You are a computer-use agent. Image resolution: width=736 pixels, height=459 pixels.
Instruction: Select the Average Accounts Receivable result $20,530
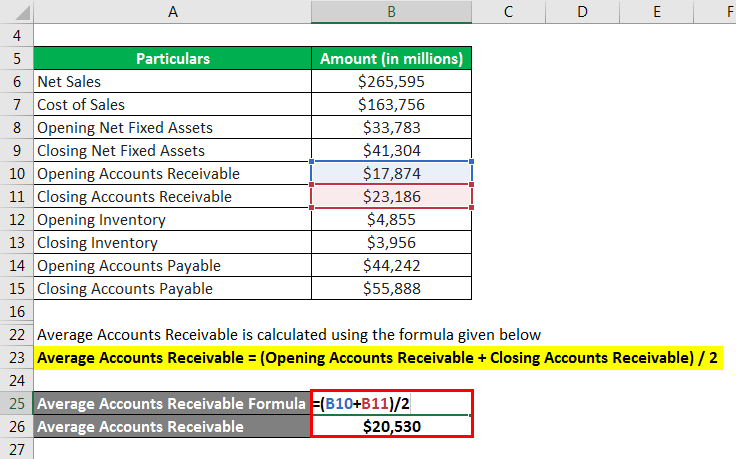point(391,426)
